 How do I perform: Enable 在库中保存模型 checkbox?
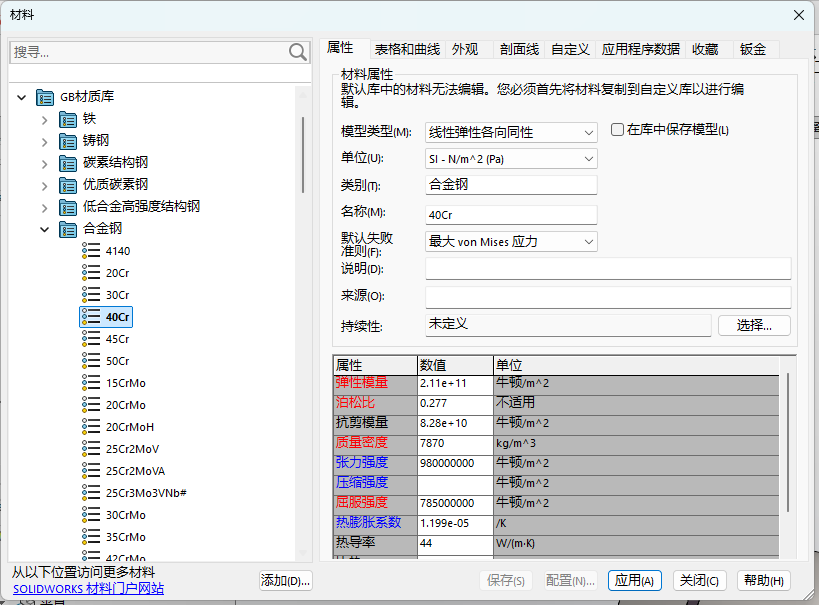tap(618, 132)
